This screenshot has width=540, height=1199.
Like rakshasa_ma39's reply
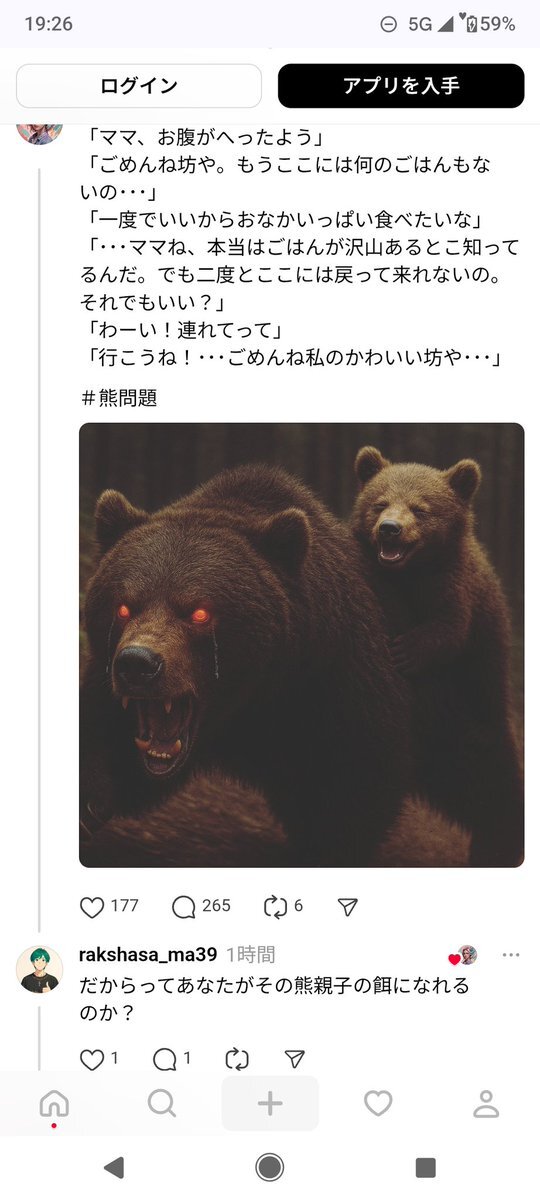pyautogui.click(x=92, y=1059)
